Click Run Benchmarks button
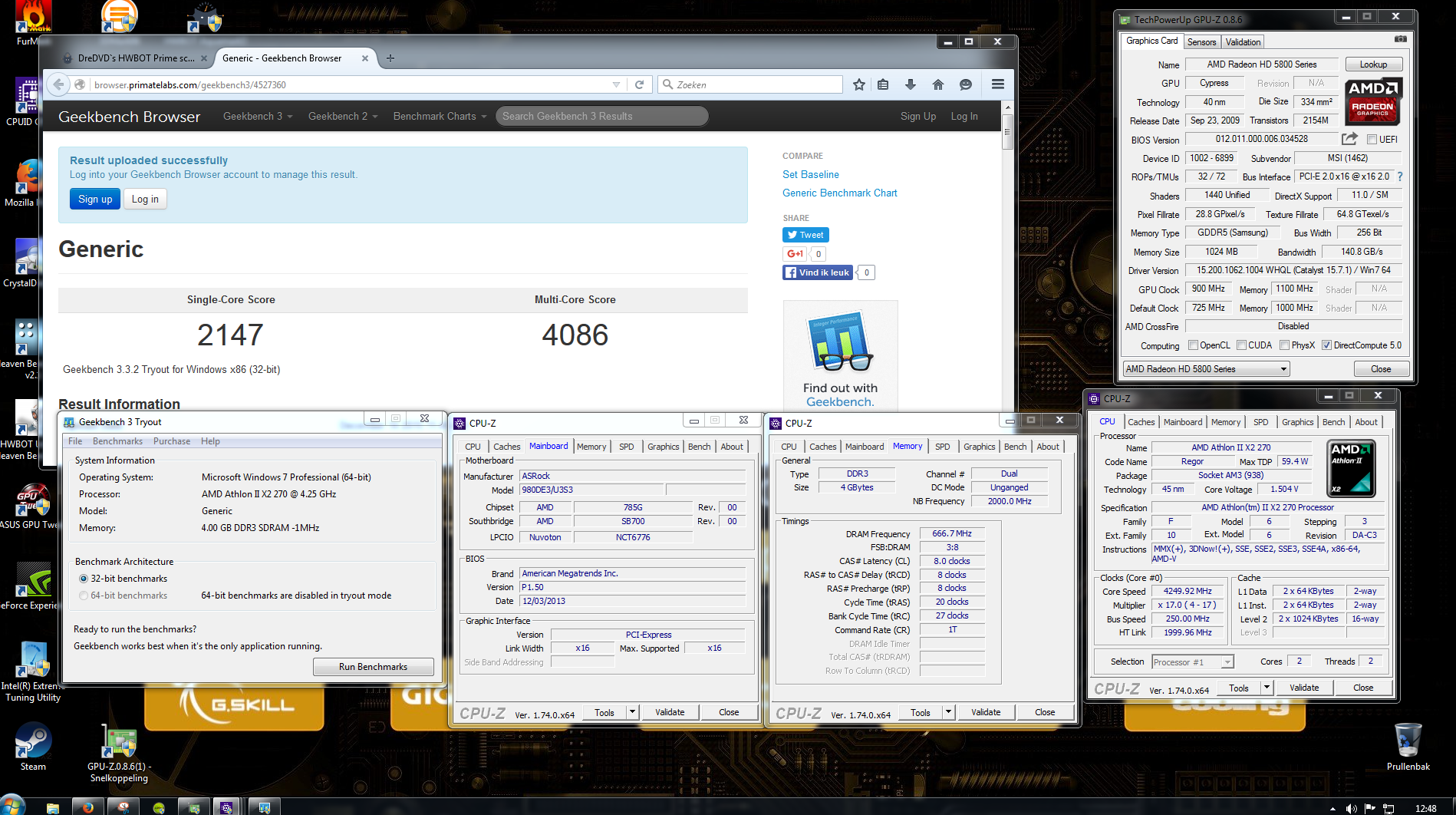This screenshot has width=1456, height=815. coord(373,667)
